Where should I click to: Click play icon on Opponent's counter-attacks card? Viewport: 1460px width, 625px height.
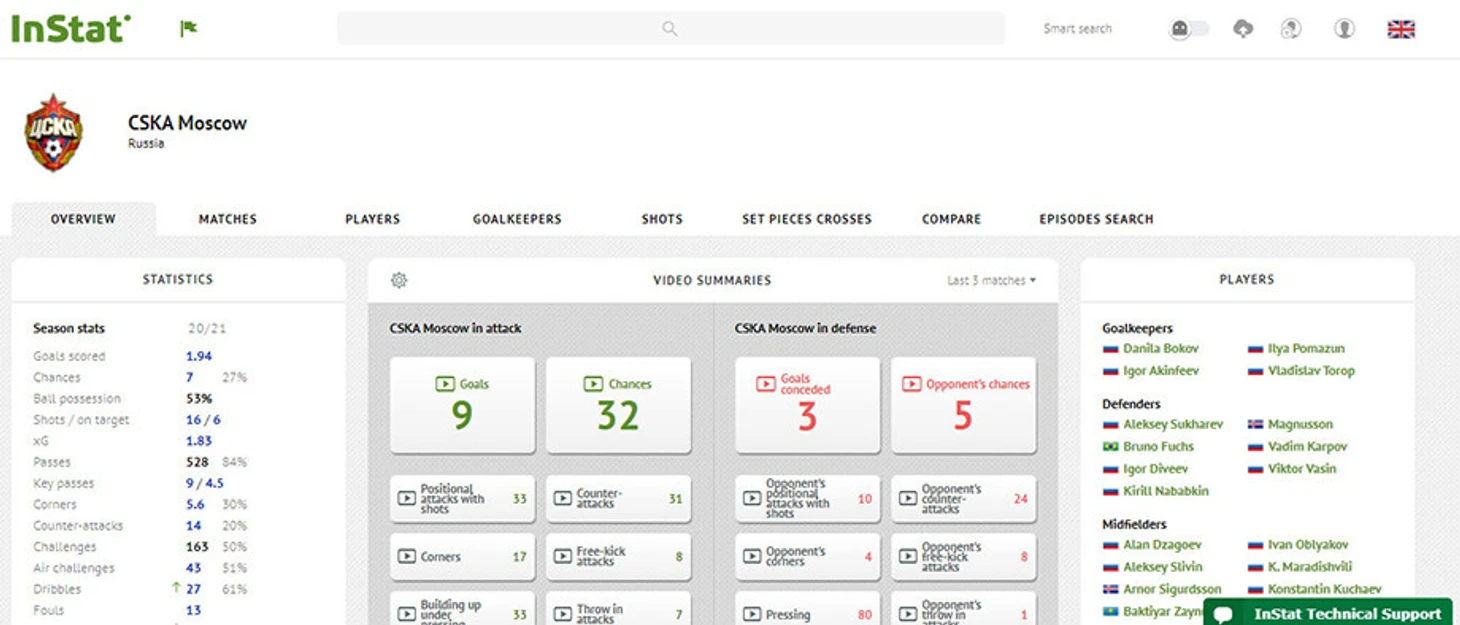[x=908, y=498]
